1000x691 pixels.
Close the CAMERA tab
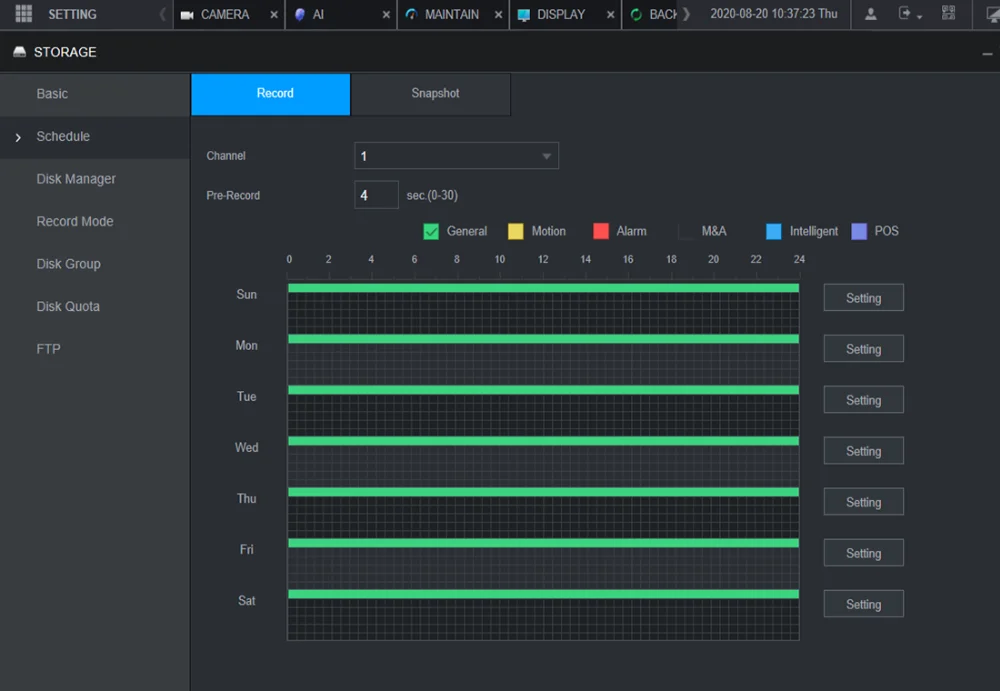click(x=274, y=15)
